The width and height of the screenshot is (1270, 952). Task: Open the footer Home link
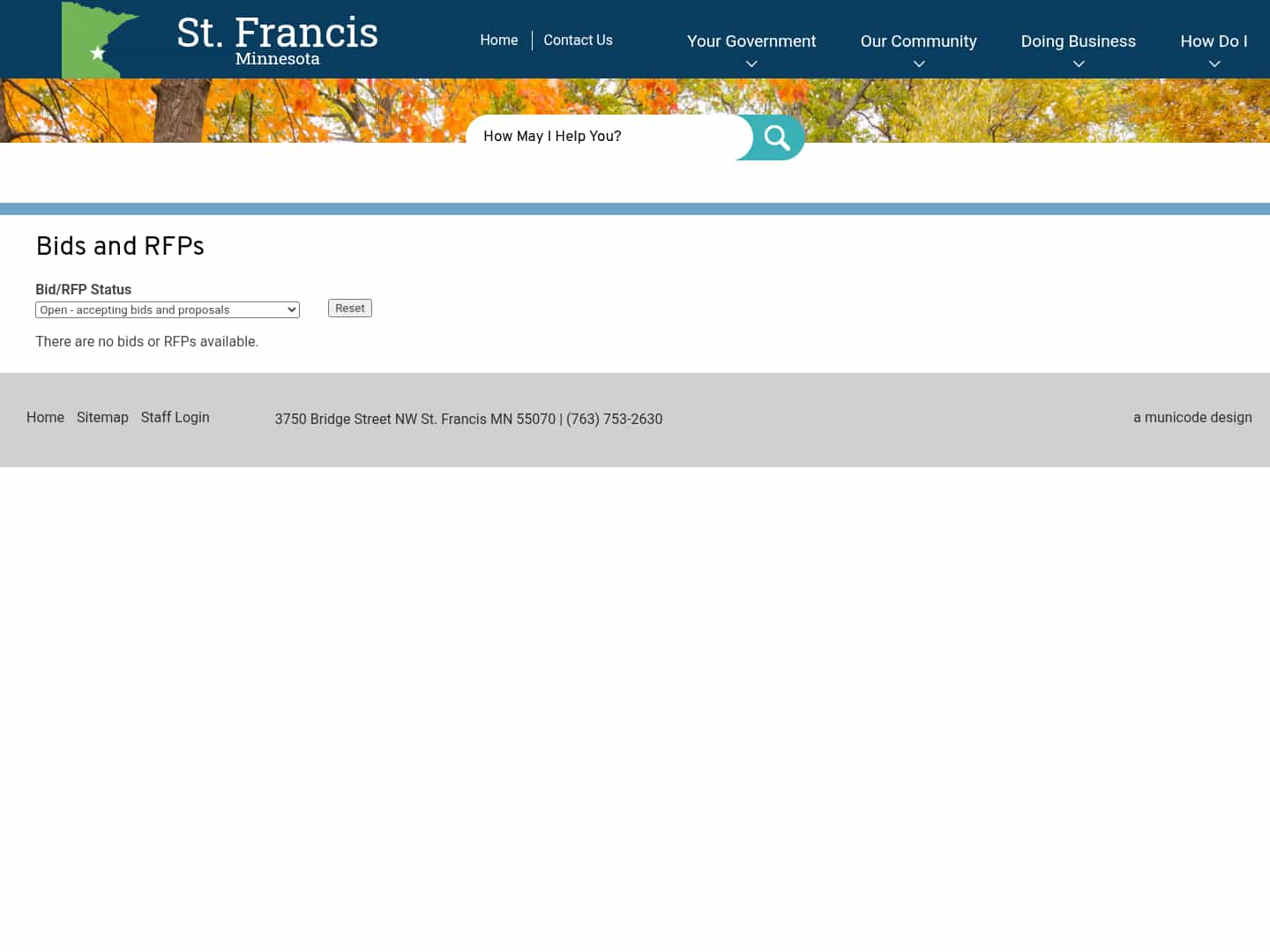click(x=45, y=418)
